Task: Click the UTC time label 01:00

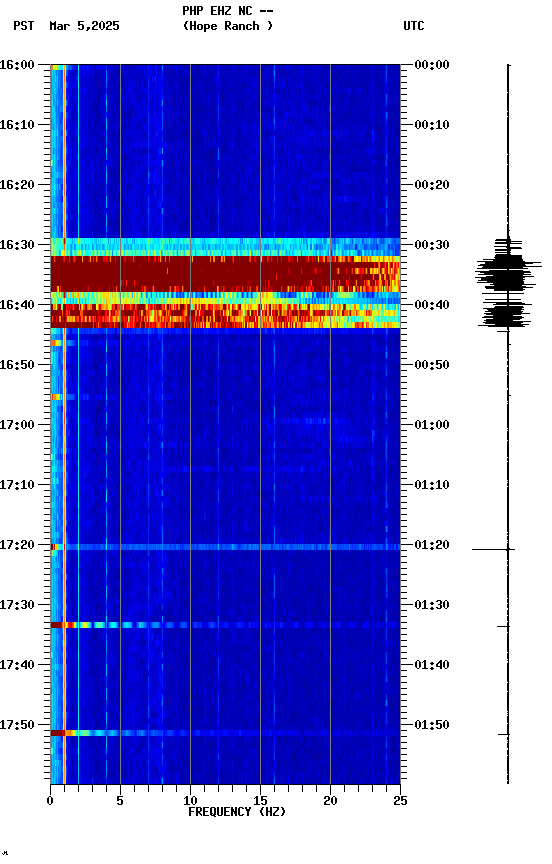Action: coord(432,425)
